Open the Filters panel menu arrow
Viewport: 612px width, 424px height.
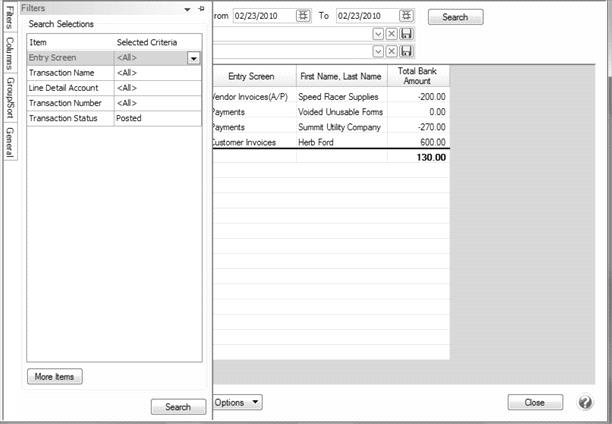click(x=187, y=8)
